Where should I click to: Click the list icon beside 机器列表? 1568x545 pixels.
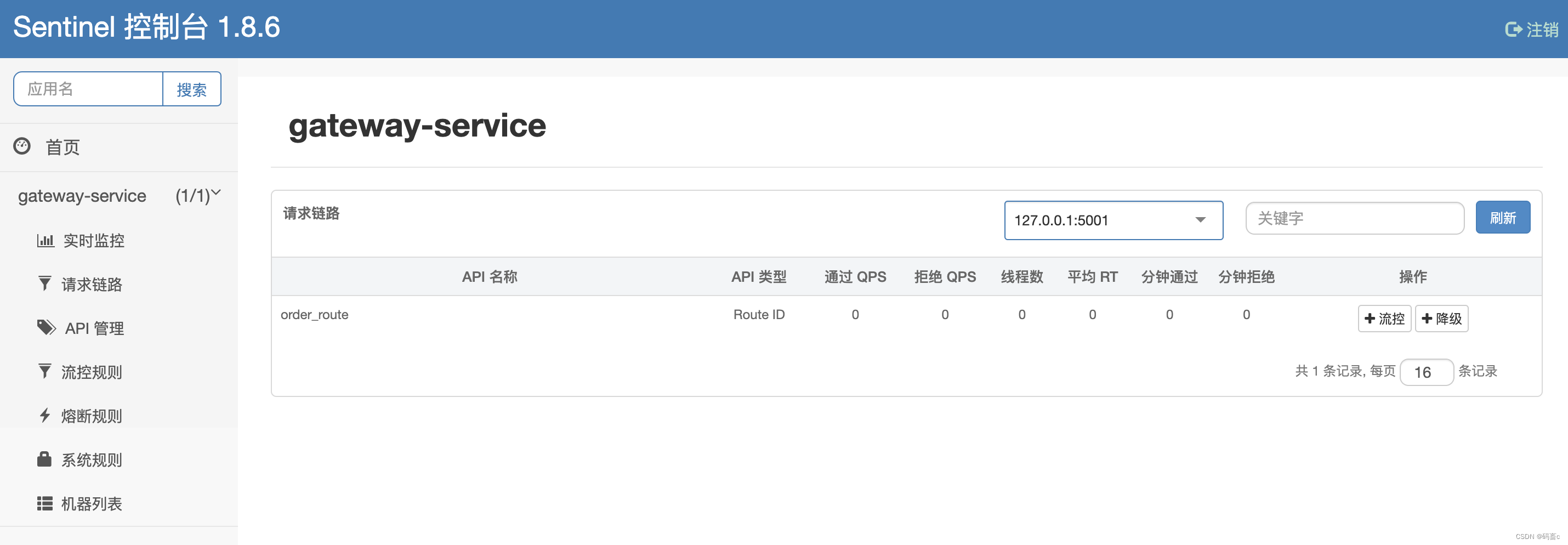coord(44,503)
